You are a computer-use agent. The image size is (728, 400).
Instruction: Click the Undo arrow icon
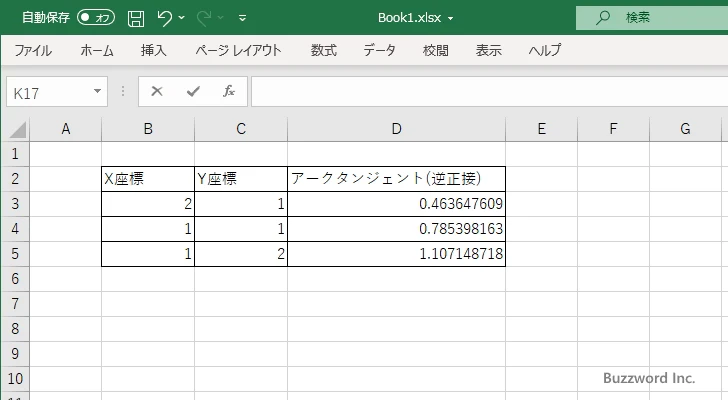(164, 18)
